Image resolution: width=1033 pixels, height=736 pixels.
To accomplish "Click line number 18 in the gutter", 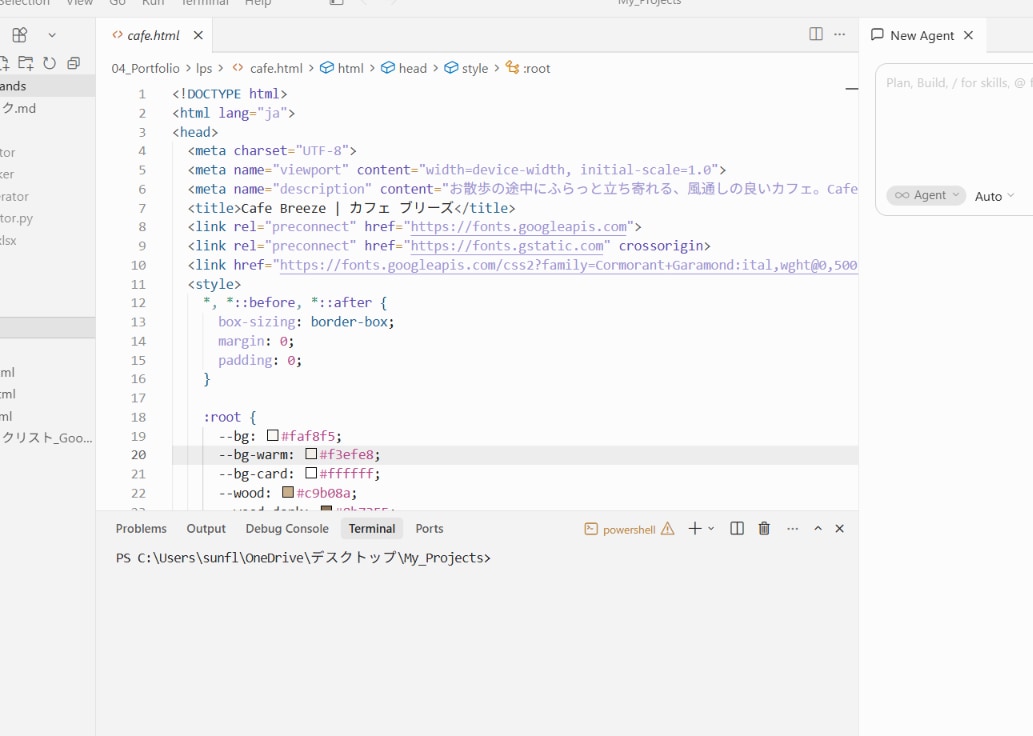I will click(138, 417).
